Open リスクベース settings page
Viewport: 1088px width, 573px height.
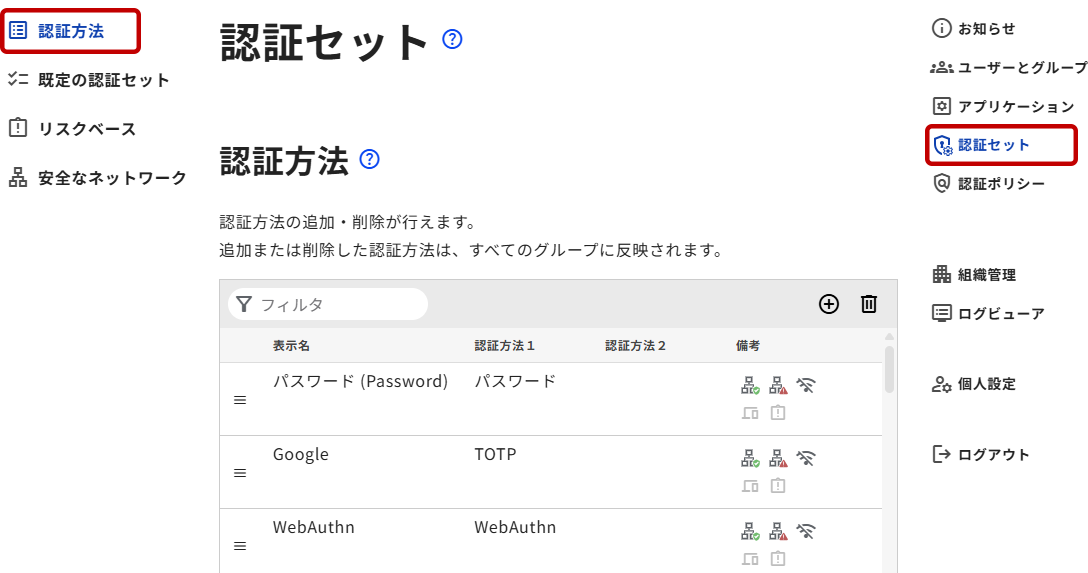[86, 129]
